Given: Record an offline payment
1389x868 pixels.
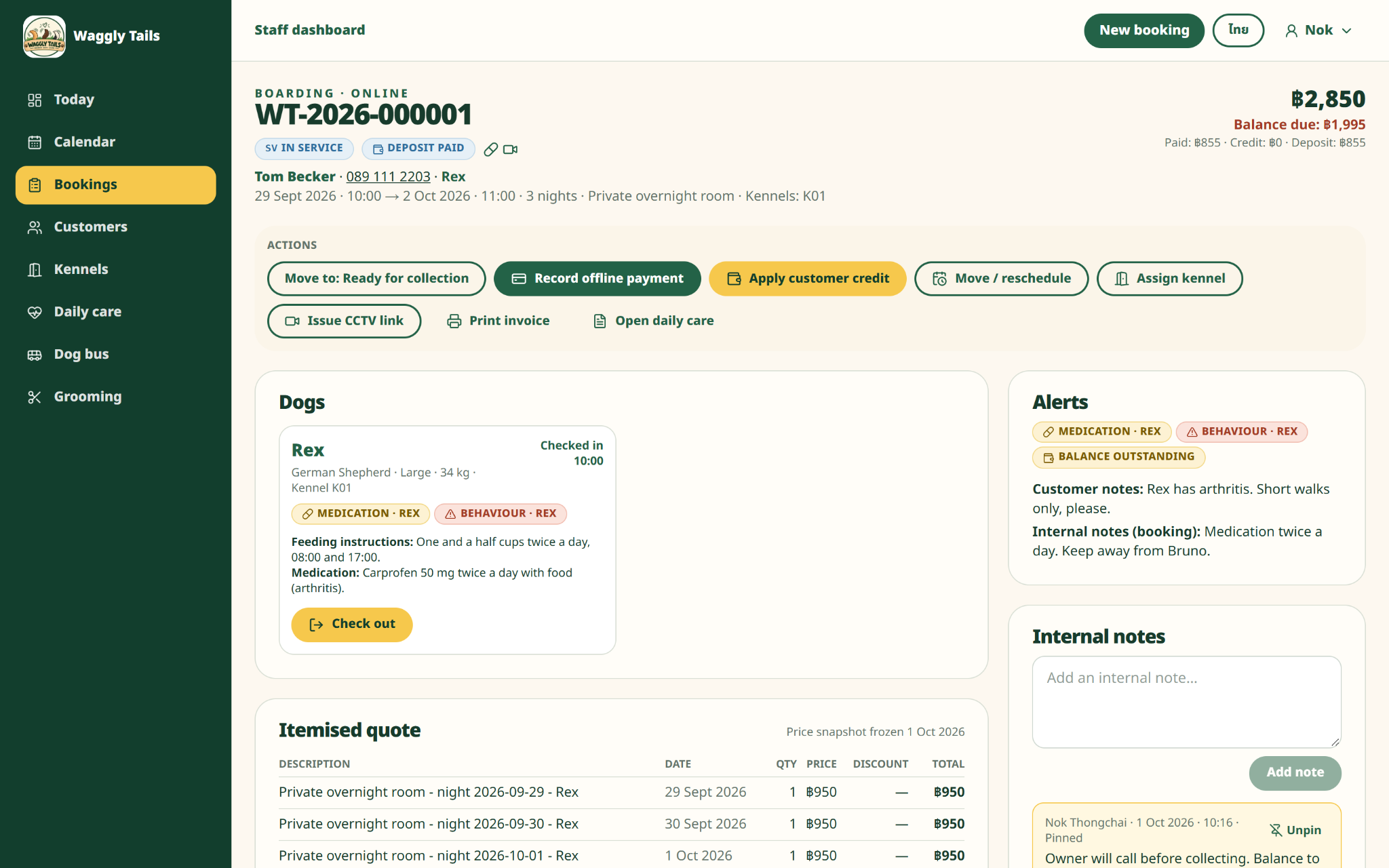Looking at the screenshot, I should (597, 279).
